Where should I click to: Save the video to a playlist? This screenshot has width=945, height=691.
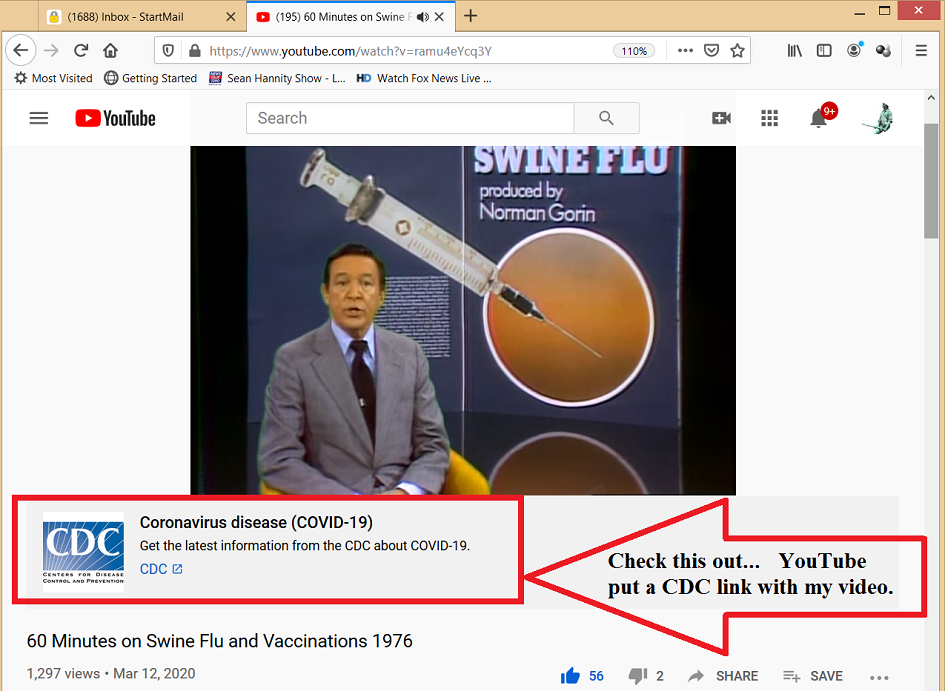812,676
